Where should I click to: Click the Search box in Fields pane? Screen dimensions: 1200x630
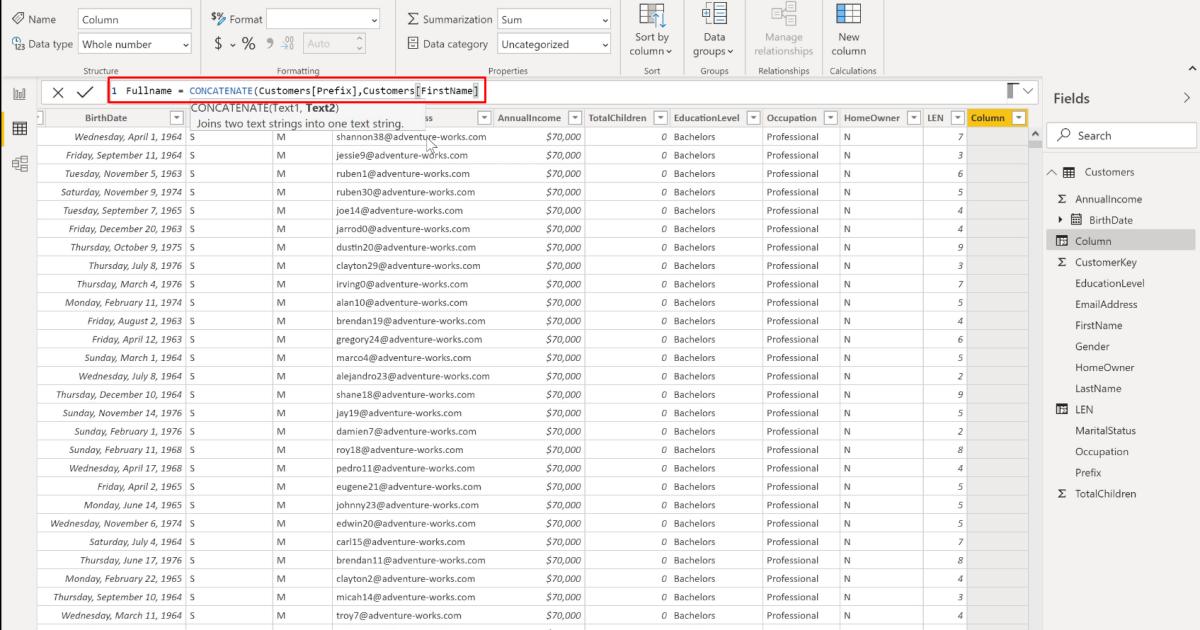coord(1120,134)
